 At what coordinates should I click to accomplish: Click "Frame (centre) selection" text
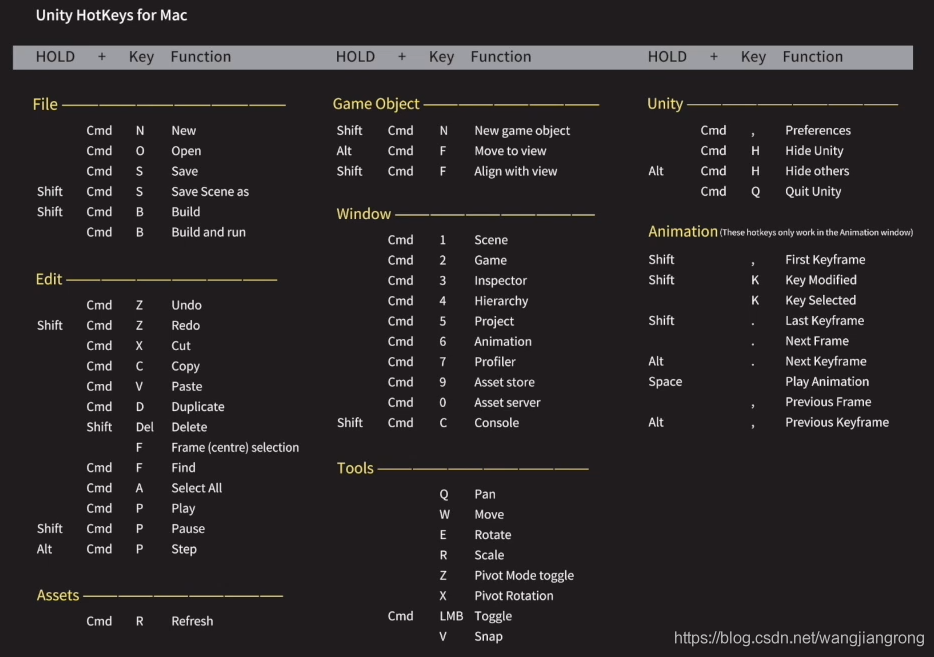pos(235,447)
